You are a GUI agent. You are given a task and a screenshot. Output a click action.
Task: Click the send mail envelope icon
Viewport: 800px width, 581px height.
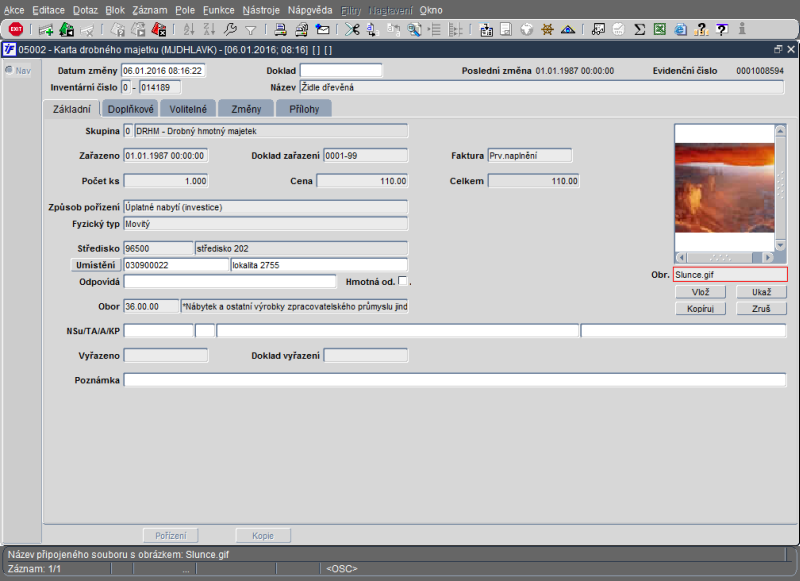point(322,30)
